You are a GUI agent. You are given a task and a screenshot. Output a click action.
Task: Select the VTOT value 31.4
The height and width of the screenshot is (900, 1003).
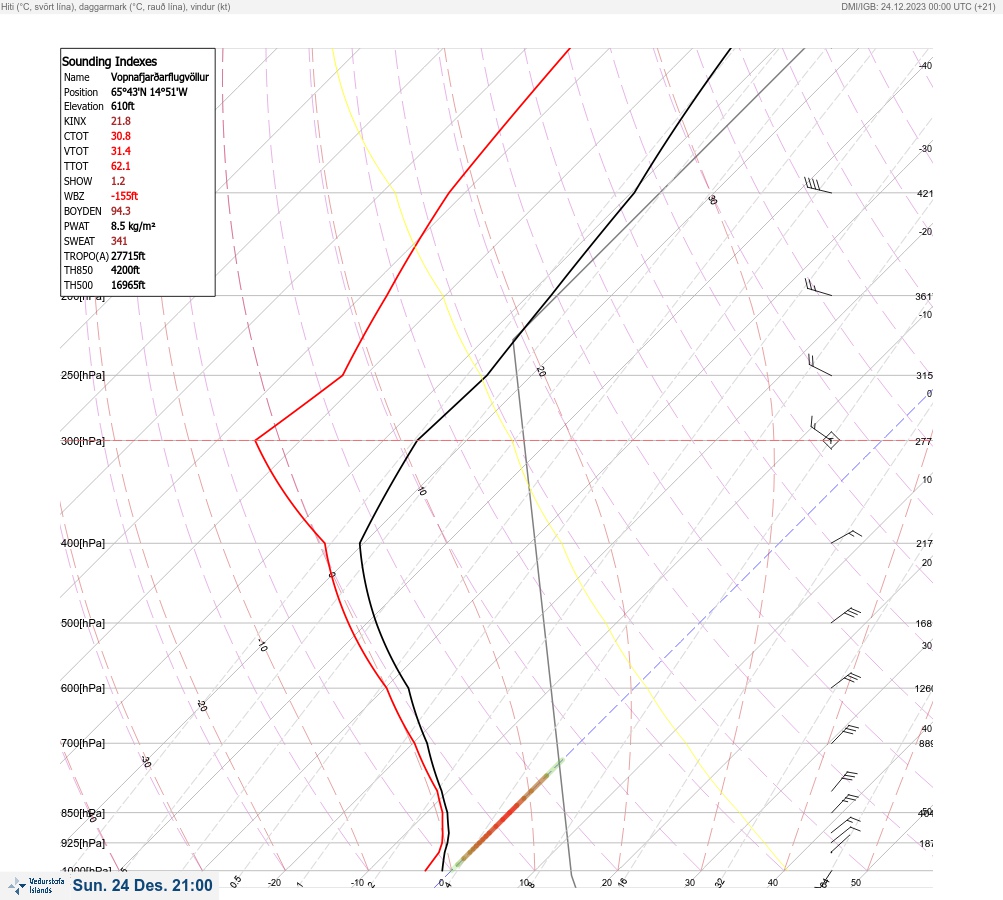click(x=121, y=151)
